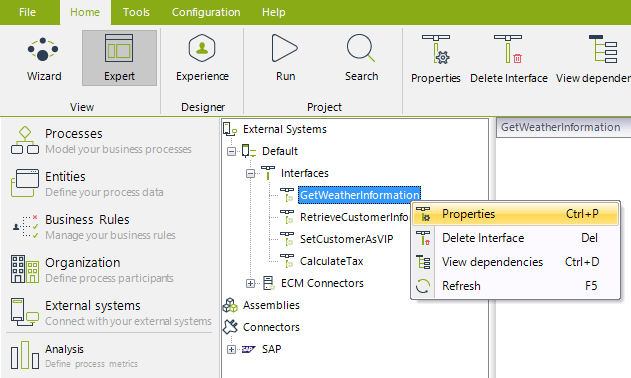Choose View dependencies in the context menu
Viewport: 631px width, 378px height.
(x=515, y=262)
